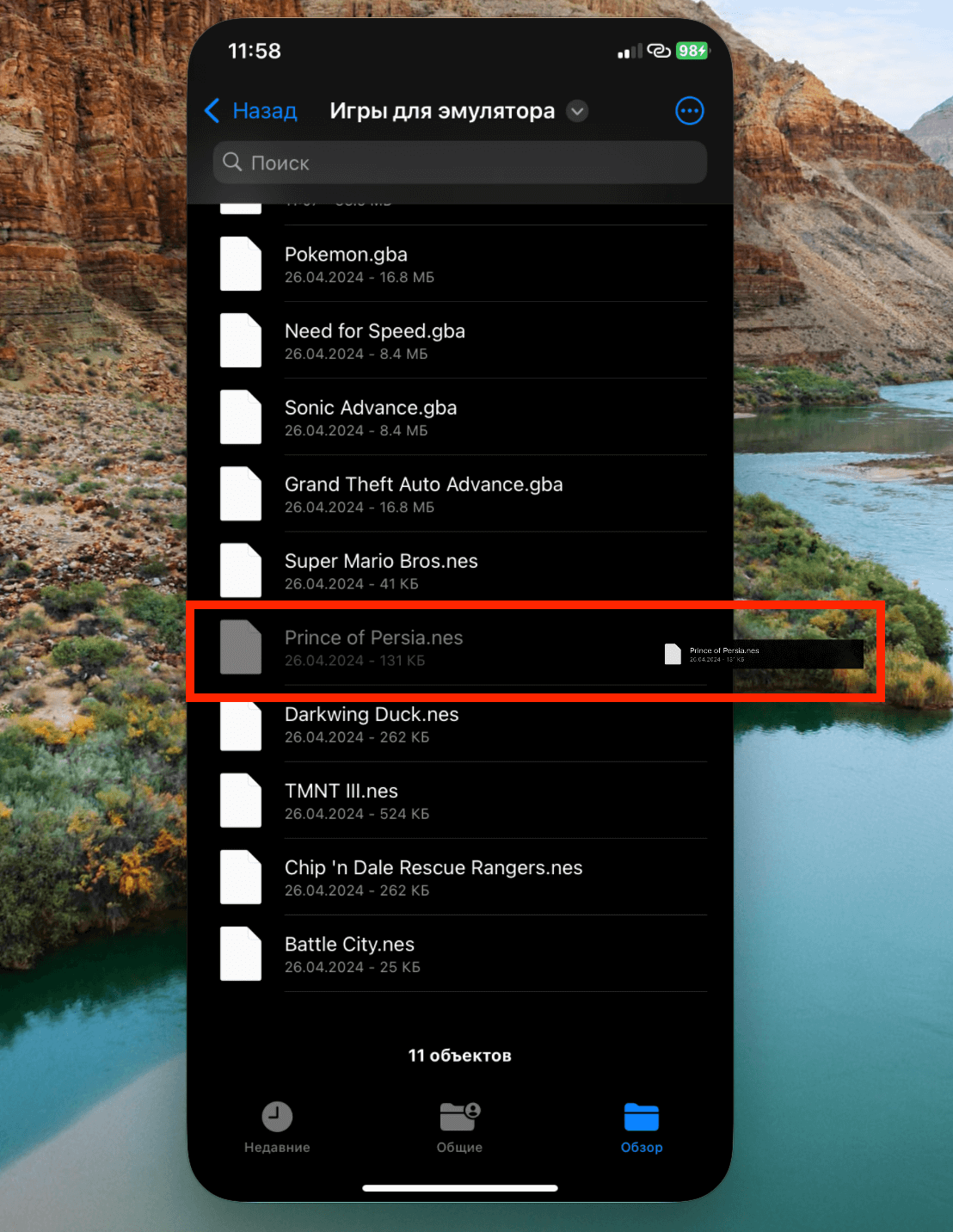953x1232 pixels.
Task: Expand the folder title dropdown chevron
Action: coord(578,111)
